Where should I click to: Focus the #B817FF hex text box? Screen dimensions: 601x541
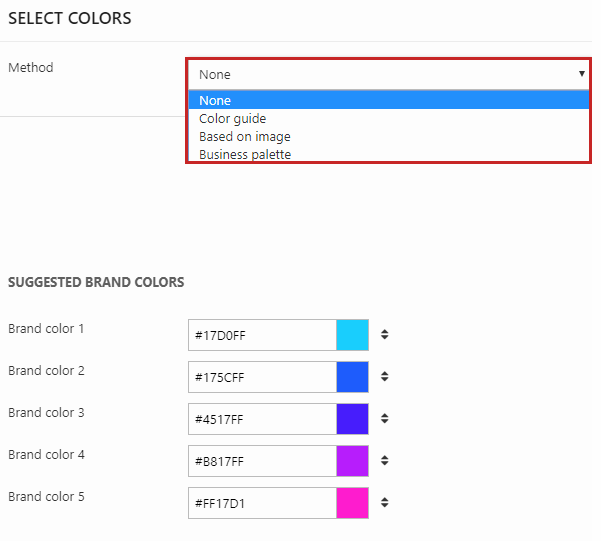262,461
